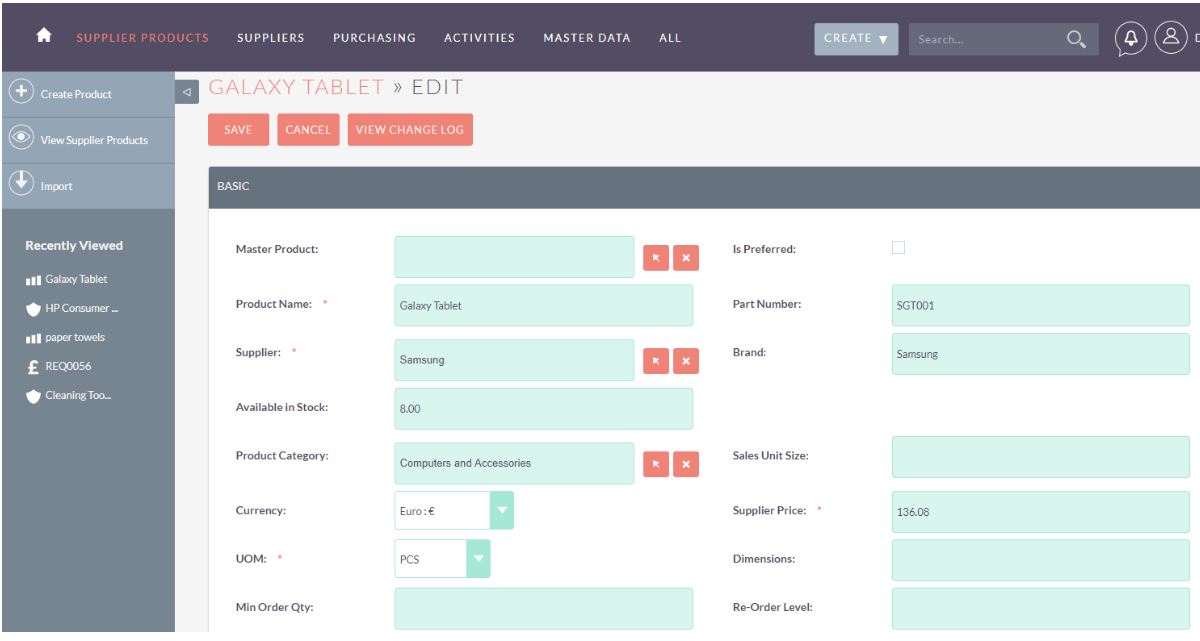Click the Import sidebar link

point(56,186)
